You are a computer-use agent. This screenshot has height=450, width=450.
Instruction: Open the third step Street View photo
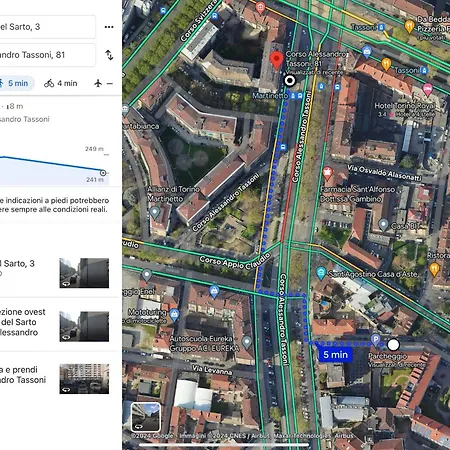84,379
